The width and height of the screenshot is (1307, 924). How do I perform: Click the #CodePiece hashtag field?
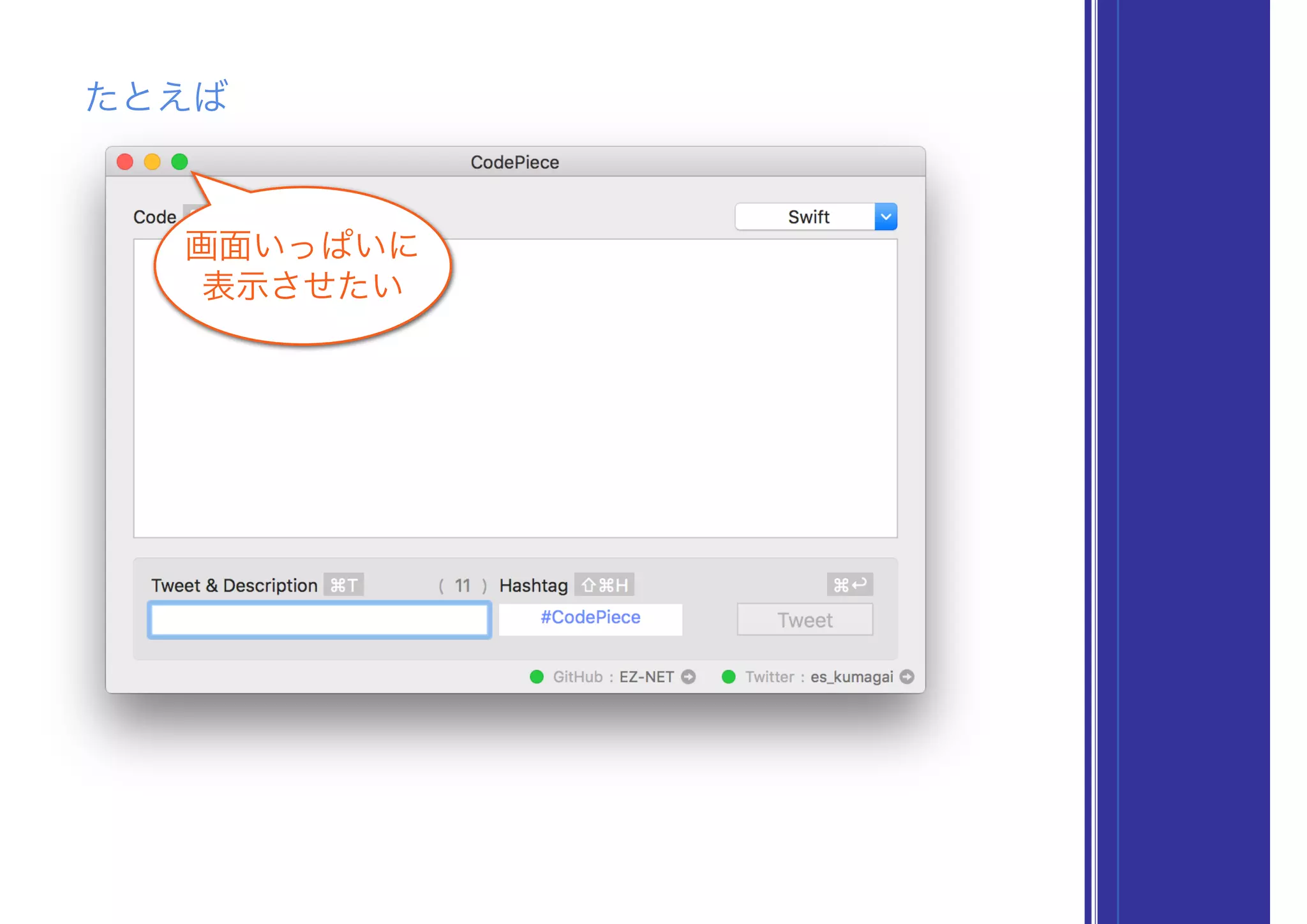pyautogui.click(x=590, y=618)
